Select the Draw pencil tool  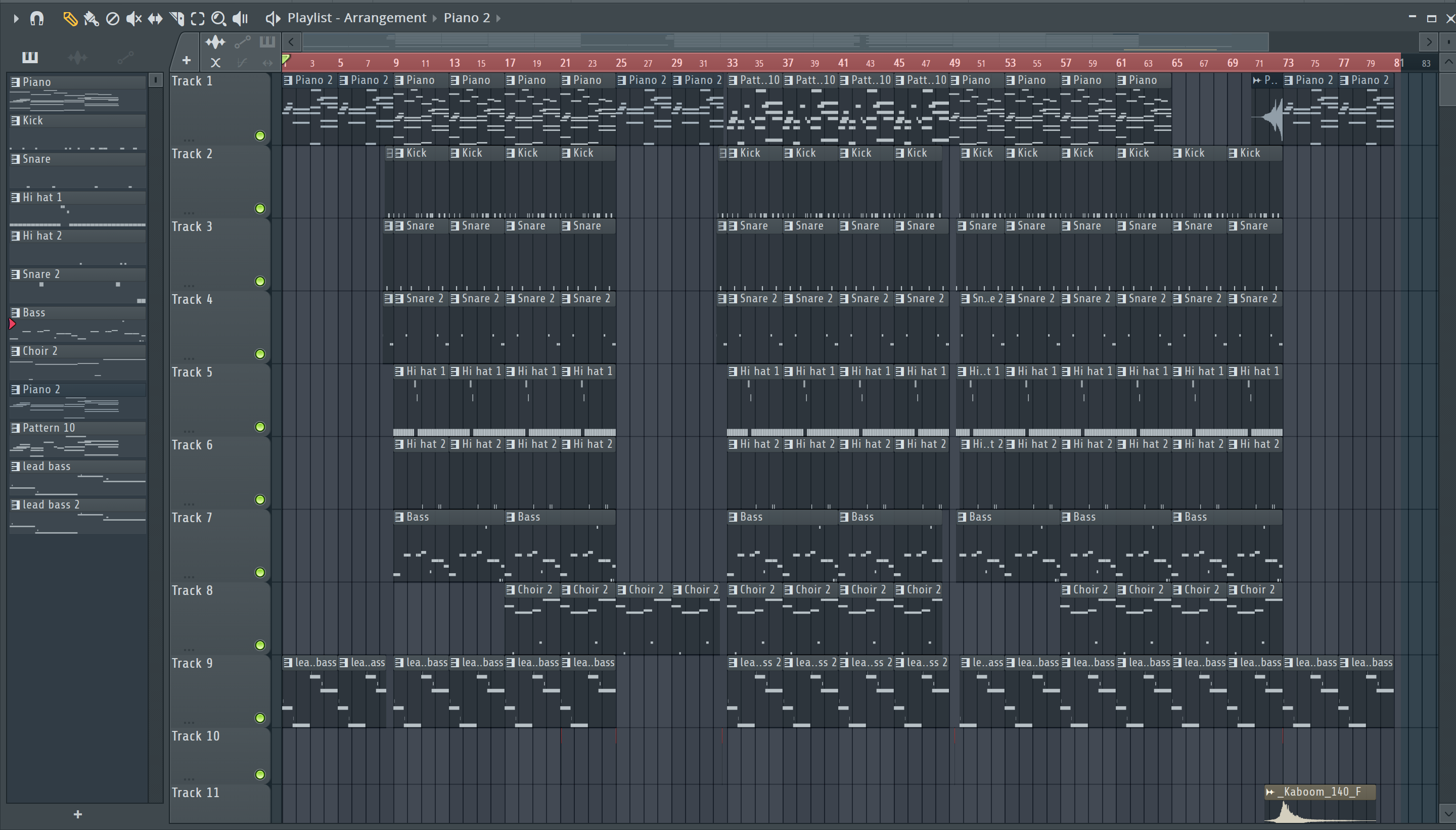point(70,19)
